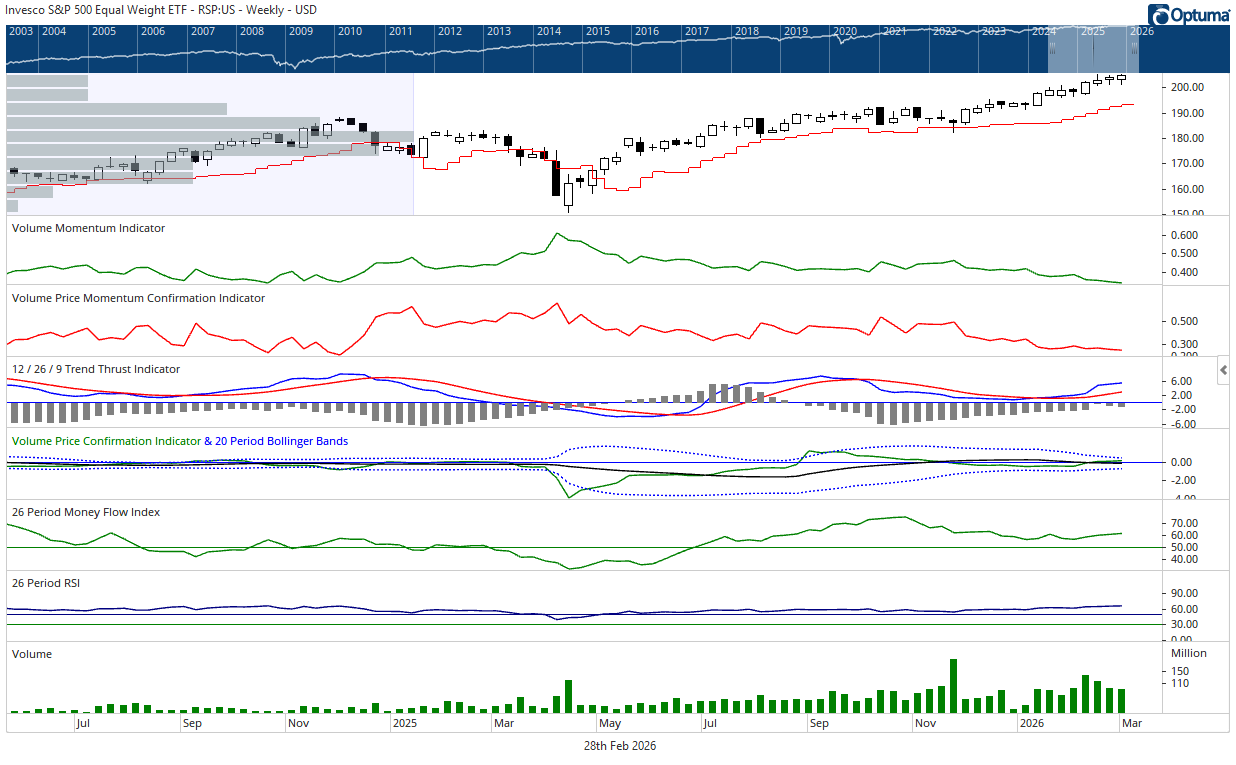The width and height of the screenshot is (1236, 765).
Task: Click the 12 / 26 / 9 Trend Thrust Indicator label
Action: click(x=96, y=369)
